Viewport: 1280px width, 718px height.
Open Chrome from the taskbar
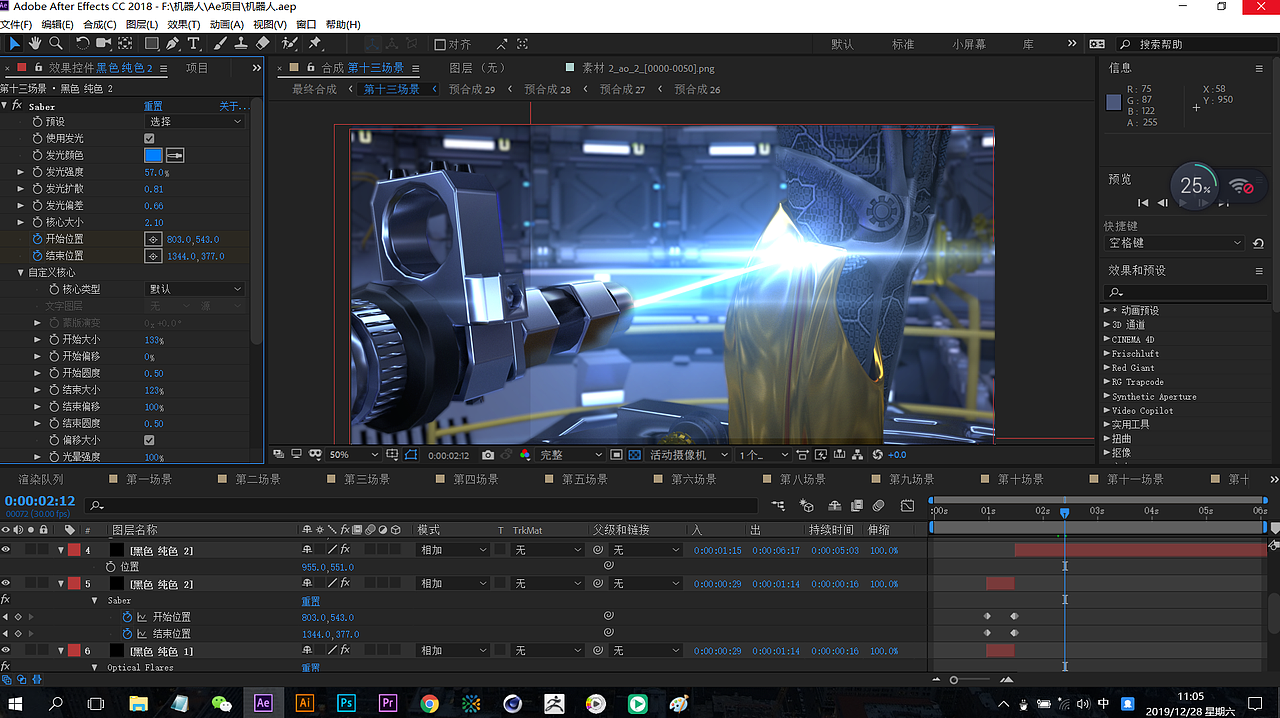tap(429, 703)
